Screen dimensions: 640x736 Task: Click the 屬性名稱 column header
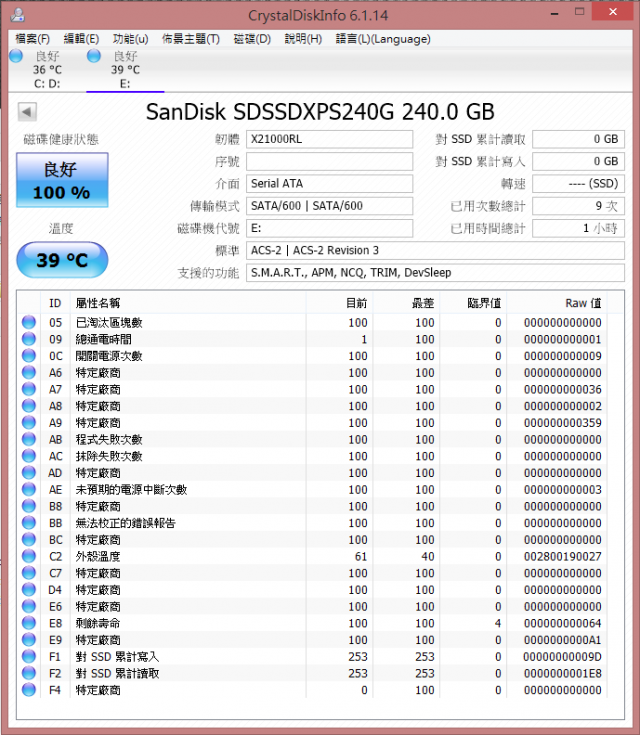coord(188,303)
